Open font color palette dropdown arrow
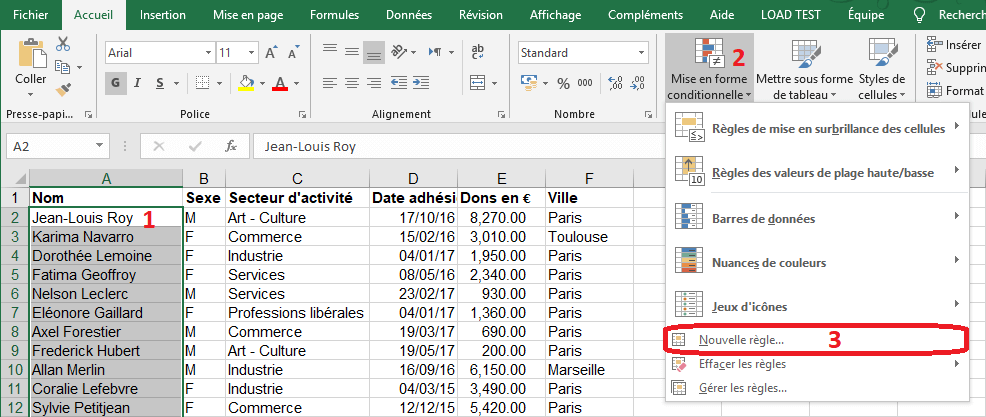986x417 pixels. click(296, 83)
